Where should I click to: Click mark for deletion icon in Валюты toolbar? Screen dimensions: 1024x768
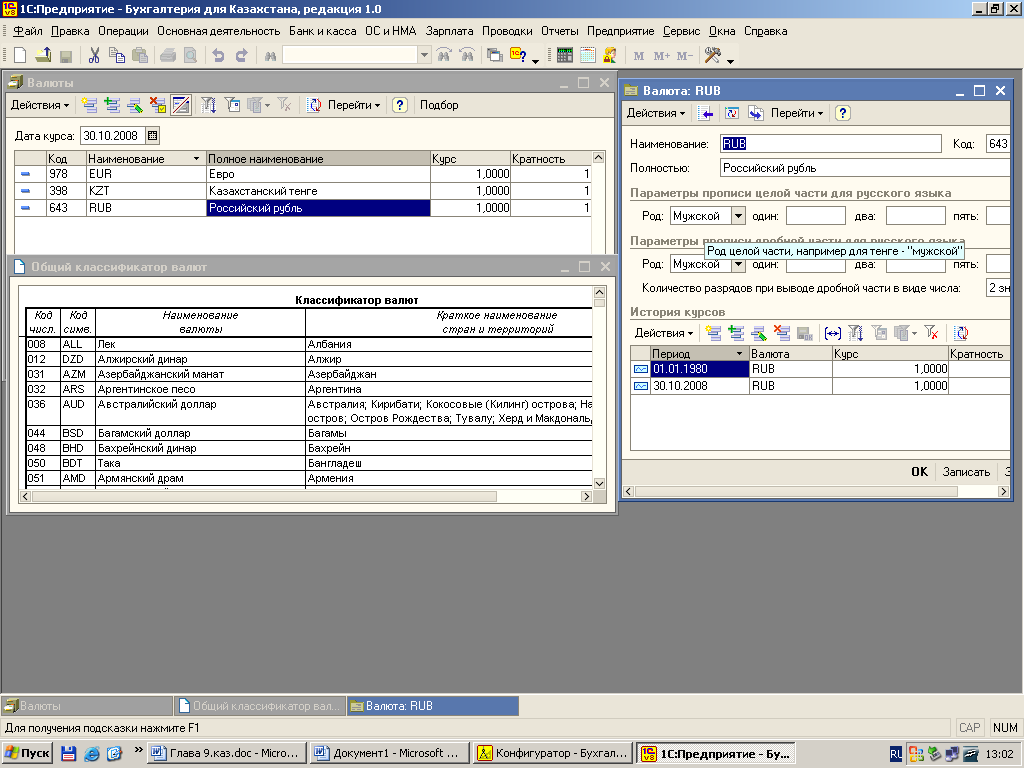pyautogui.click(x=158, y=105)
